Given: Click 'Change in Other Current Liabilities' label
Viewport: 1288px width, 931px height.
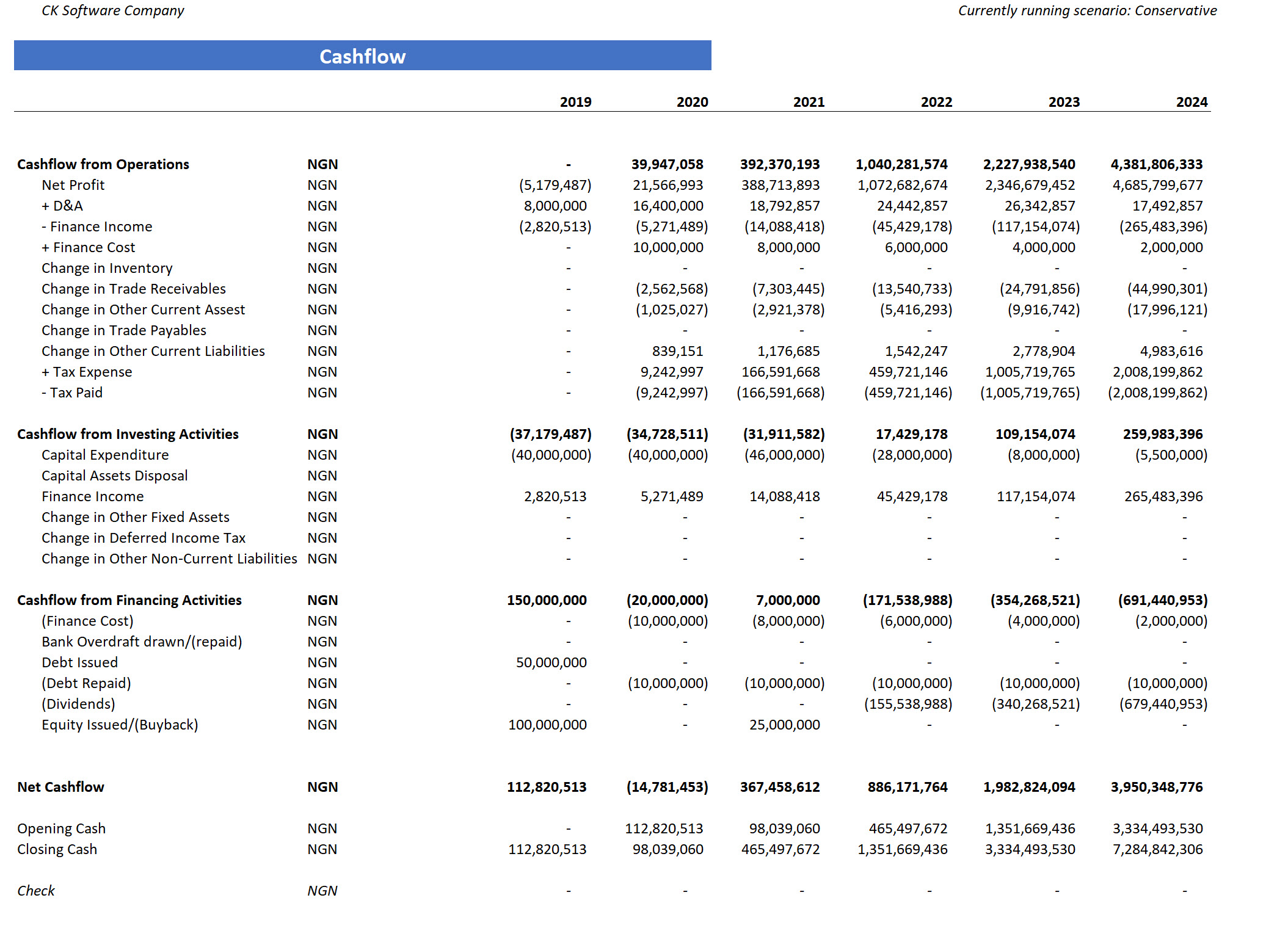Looking at the screenshot, I should tap(153, 351).
